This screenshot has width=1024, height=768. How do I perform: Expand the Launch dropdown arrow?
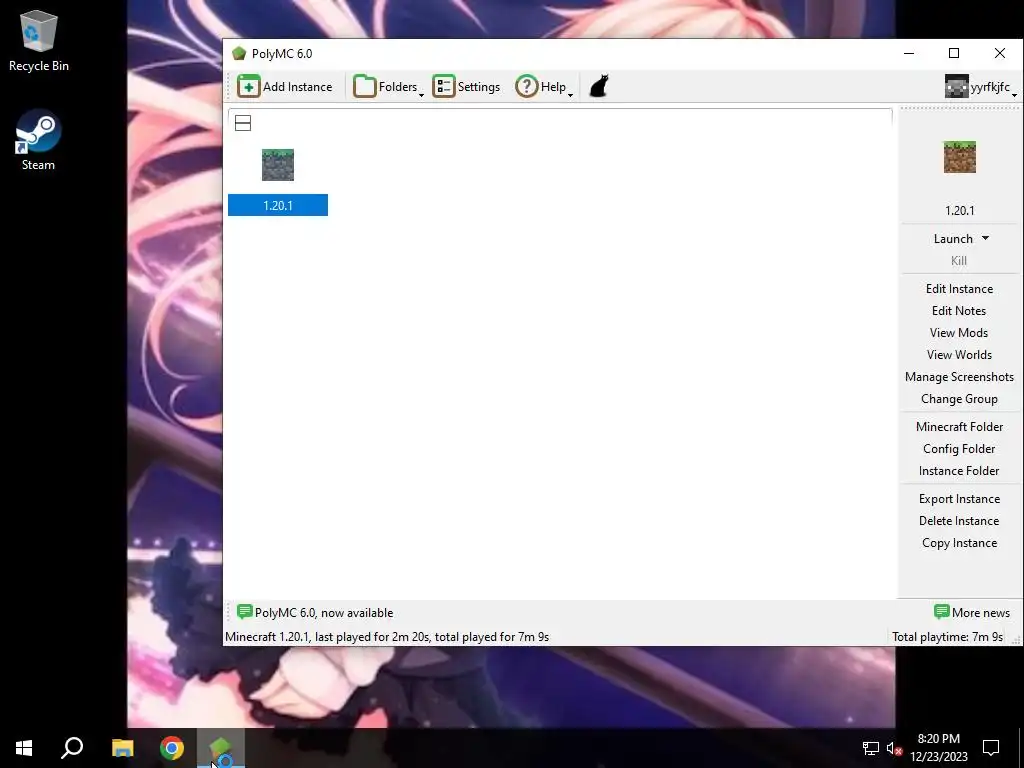985,238
